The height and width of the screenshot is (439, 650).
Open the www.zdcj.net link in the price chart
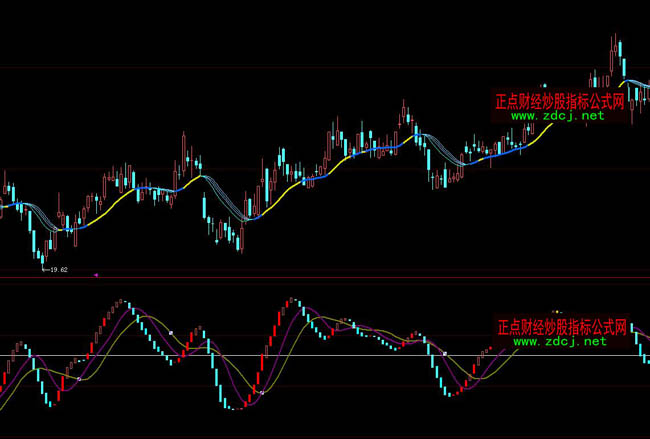(x=558, y=116)
